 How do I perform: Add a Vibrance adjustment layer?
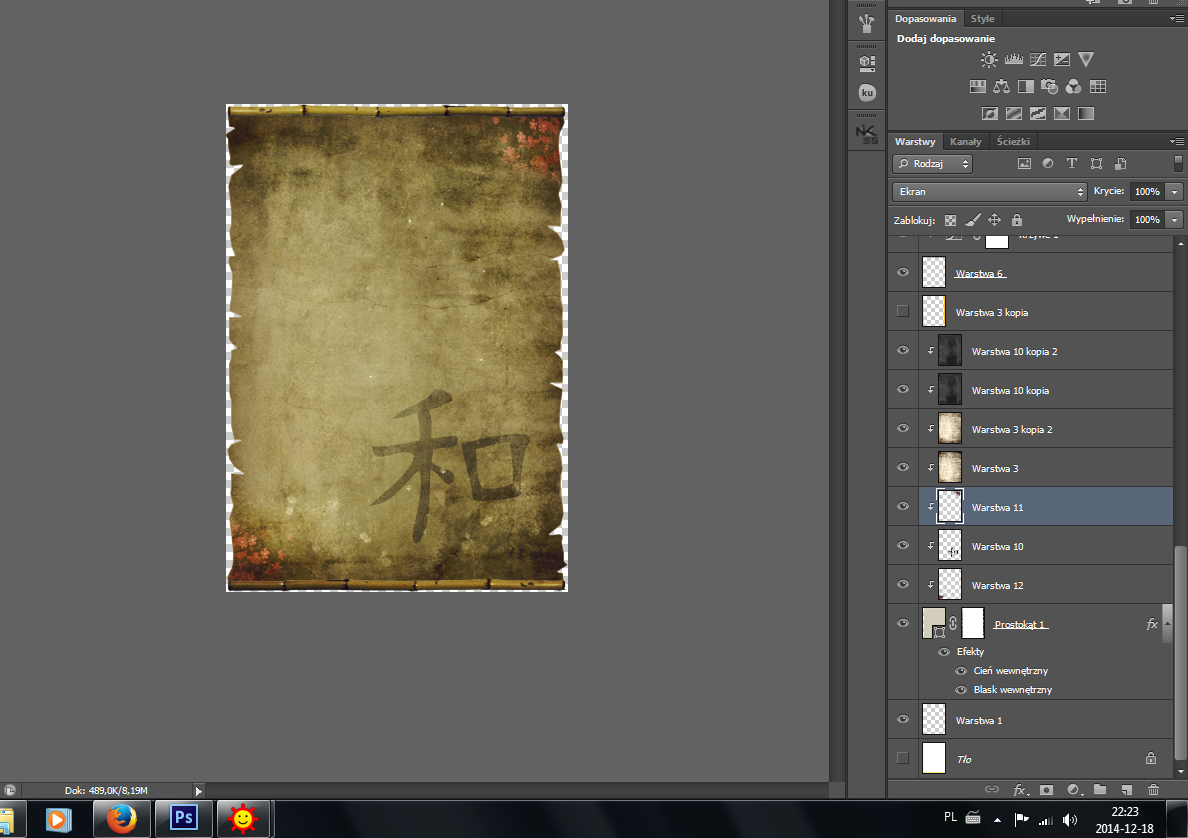[1086, 59]
